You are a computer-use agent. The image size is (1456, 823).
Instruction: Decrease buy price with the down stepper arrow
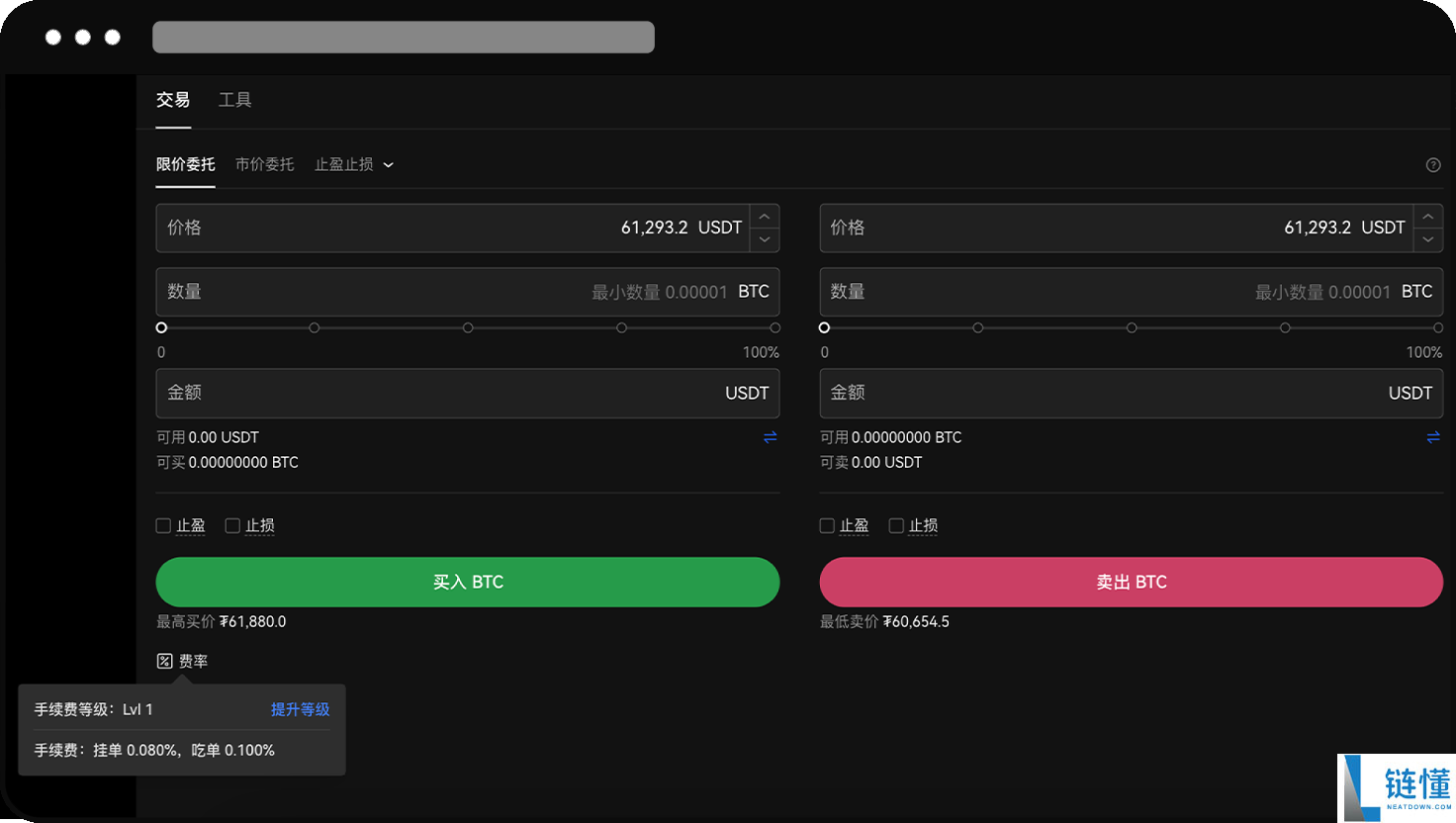point(765,239)
